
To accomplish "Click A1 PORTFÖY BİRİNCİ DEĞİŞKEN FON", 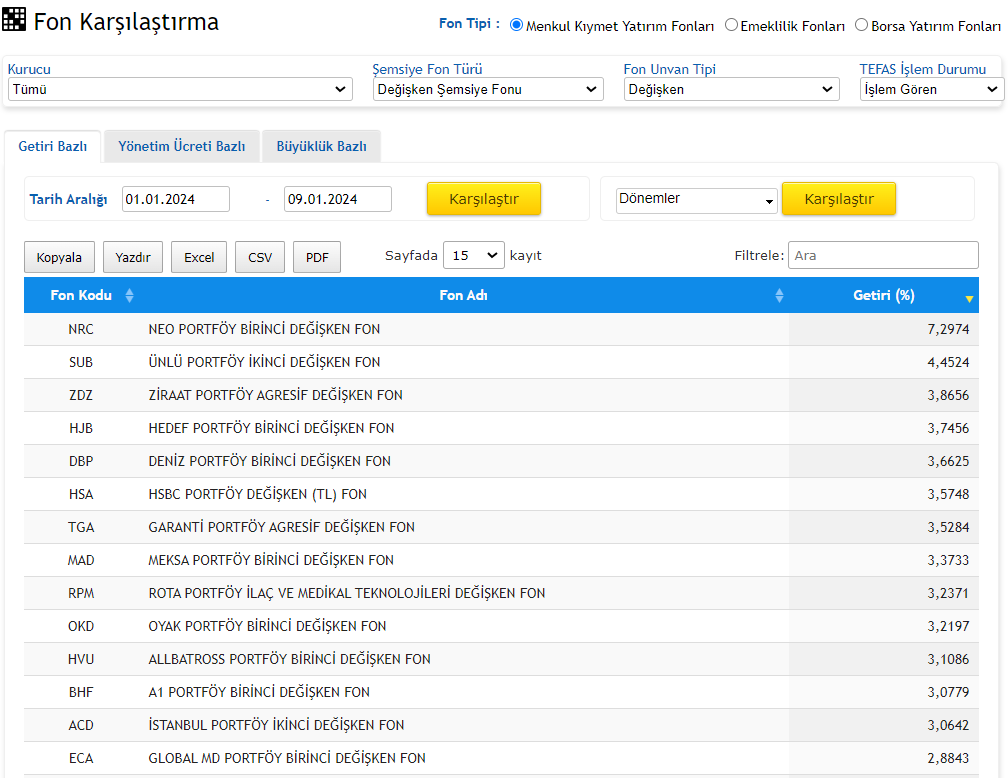I will point(259,692).
